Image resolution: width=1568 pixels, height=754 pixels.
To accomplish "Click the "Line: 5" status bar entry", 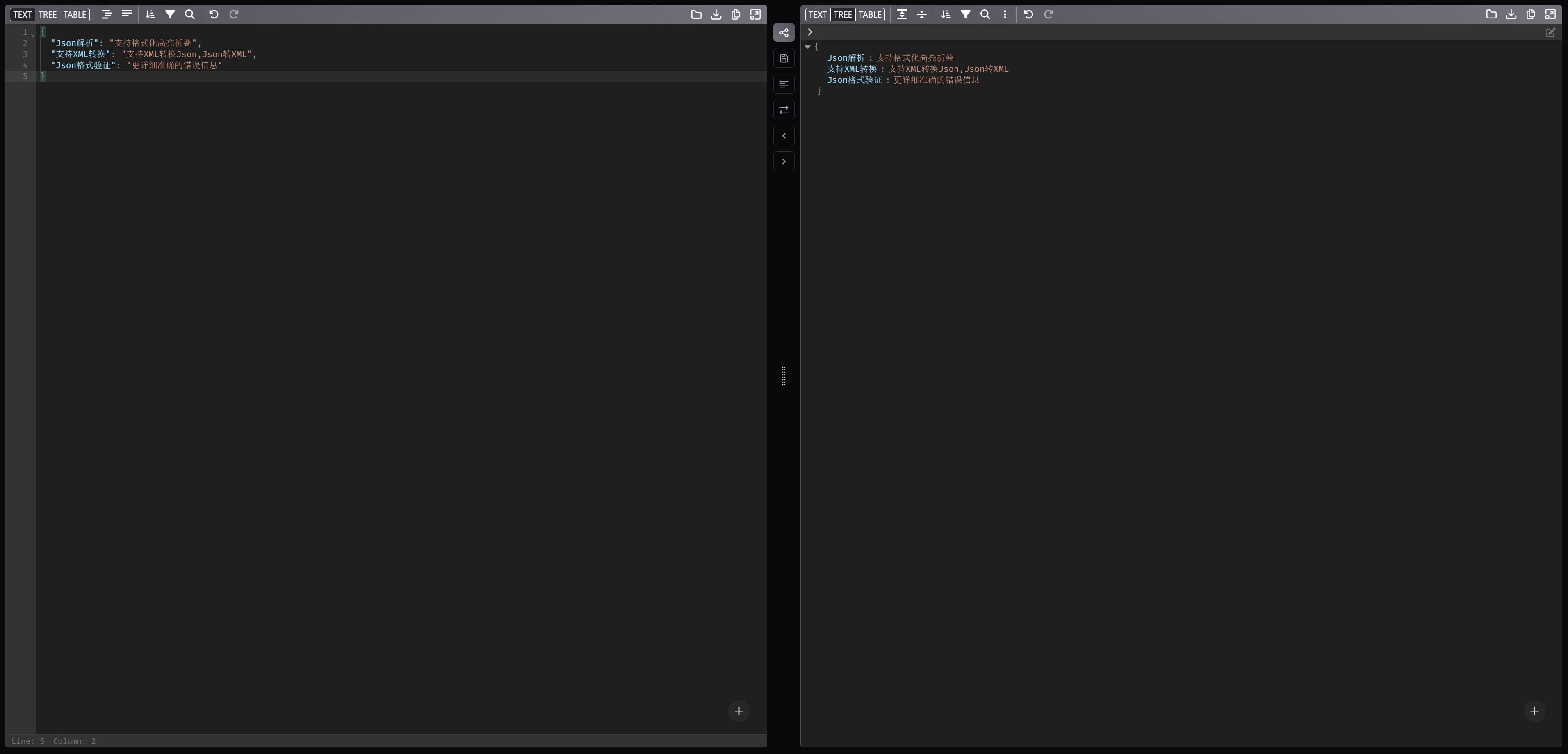I will tap(28, 741).
